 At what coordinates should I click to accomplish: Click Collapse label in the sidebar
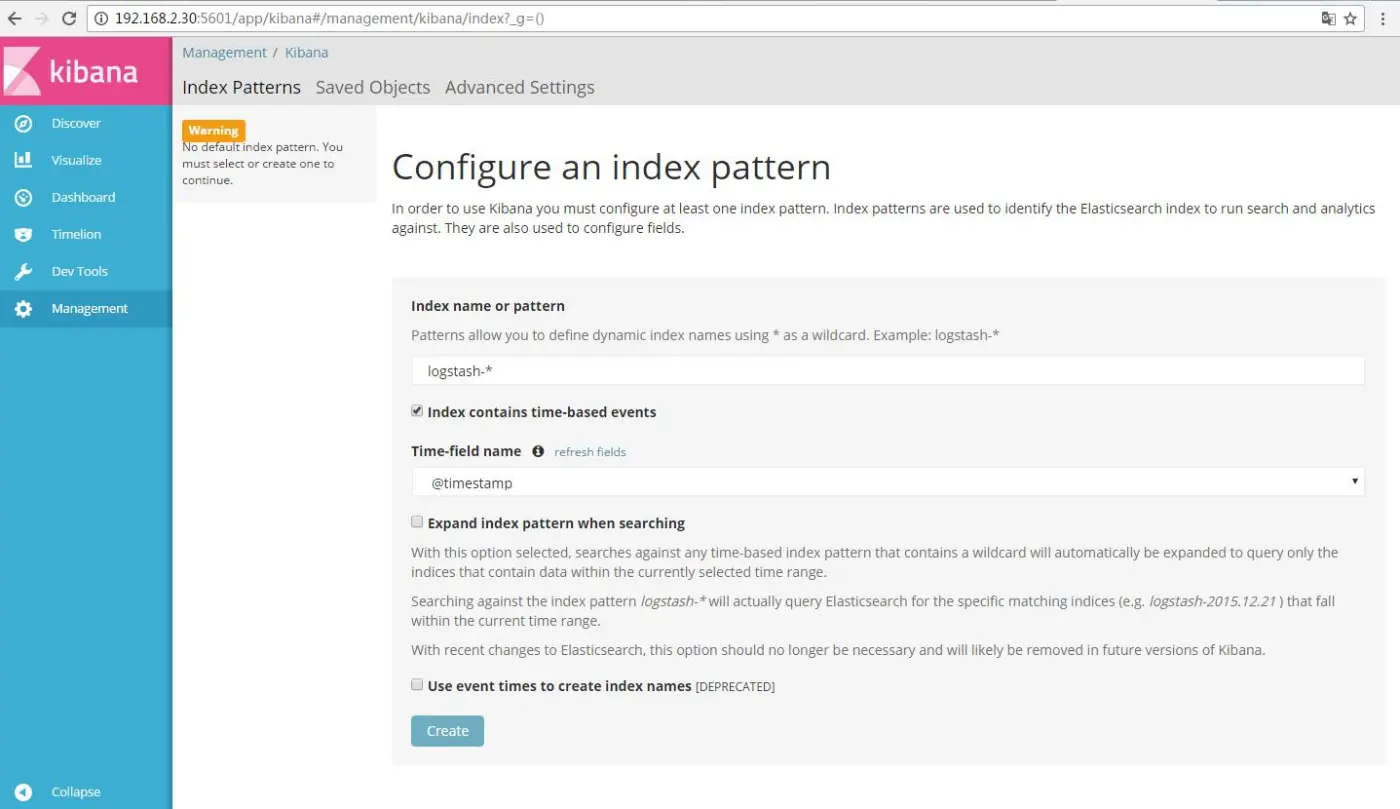[76, 791]
